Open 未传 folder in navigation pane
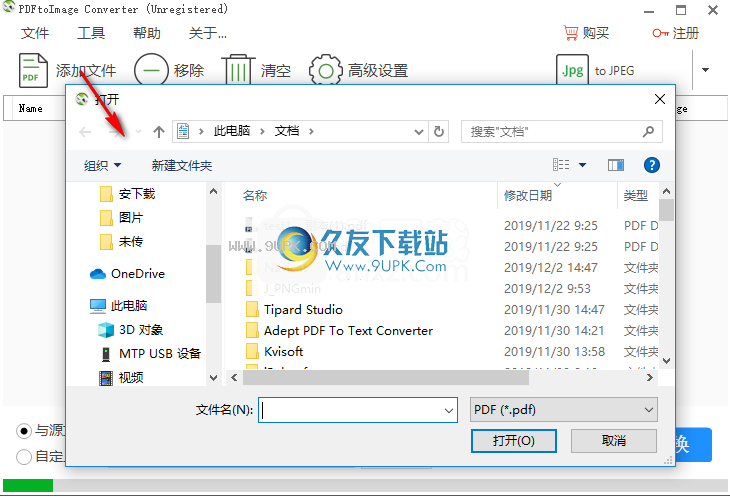This screenshot has height=498, width=730. [x=121, y=242]
